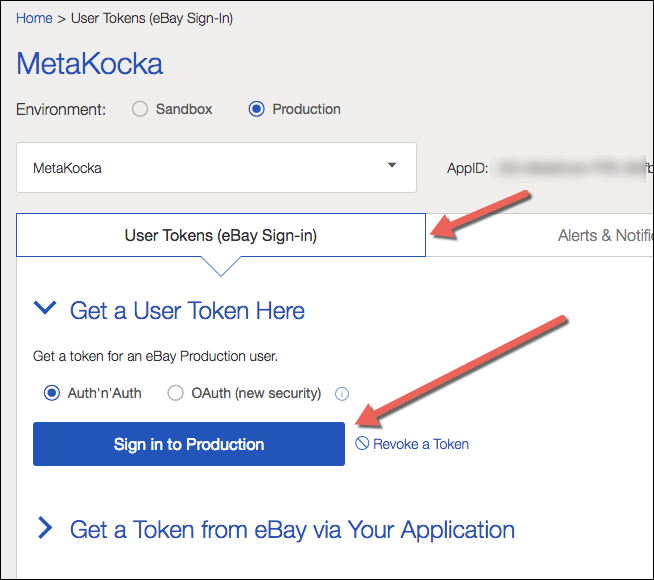Open the Alerts & Notifications tab

tap(606, 236)
